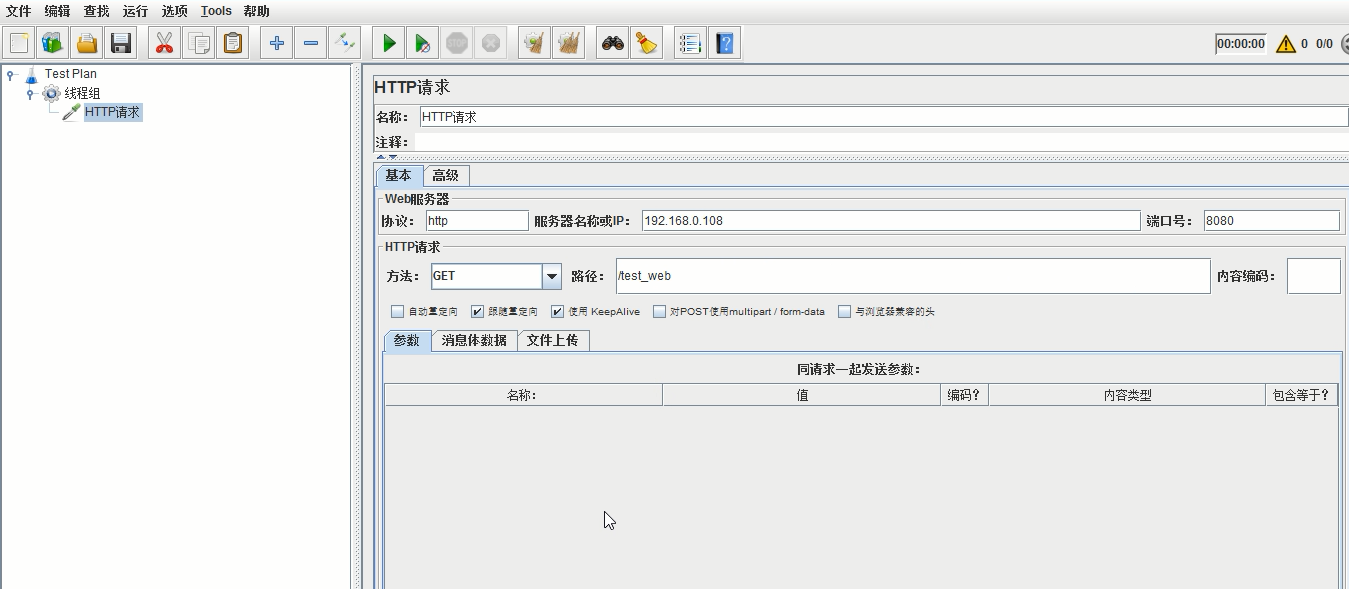Collapse the Test Plan tree node handle
This screenshot has height=589, width=1349.
point(11,74)
